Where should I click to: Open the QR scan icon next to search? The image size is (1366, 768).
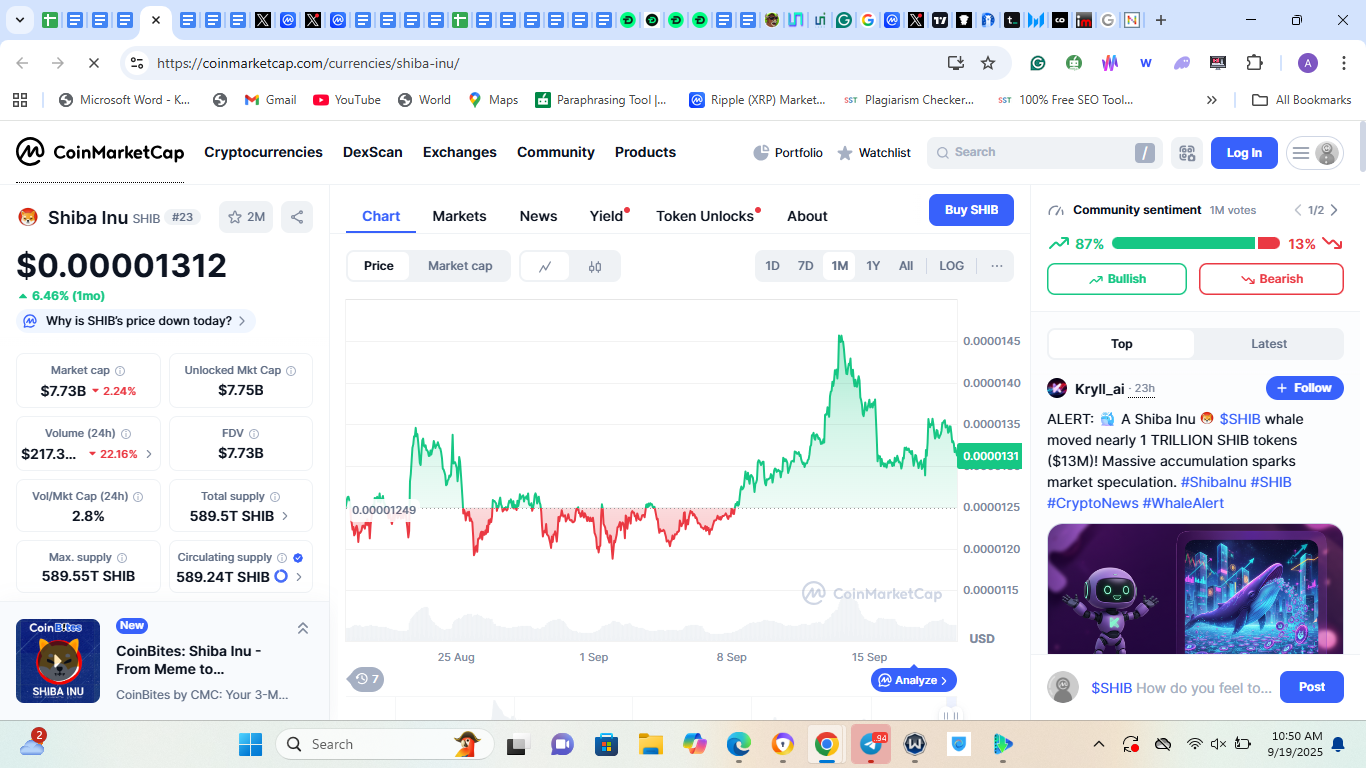[1187, 153]
